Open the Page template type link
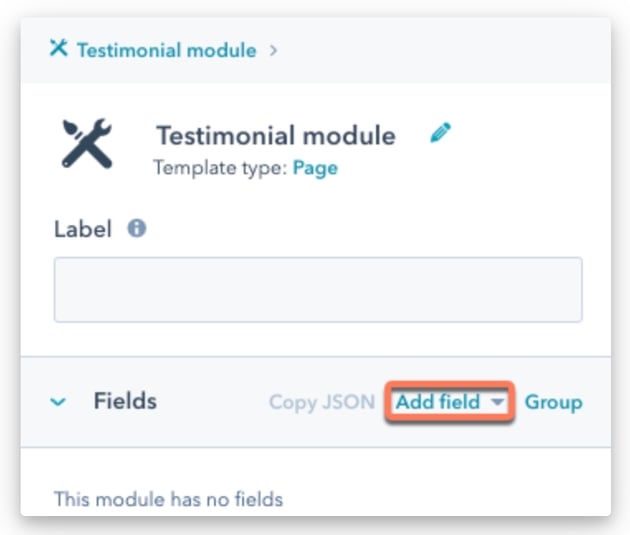630x535 pixels. tap(314, 168)
